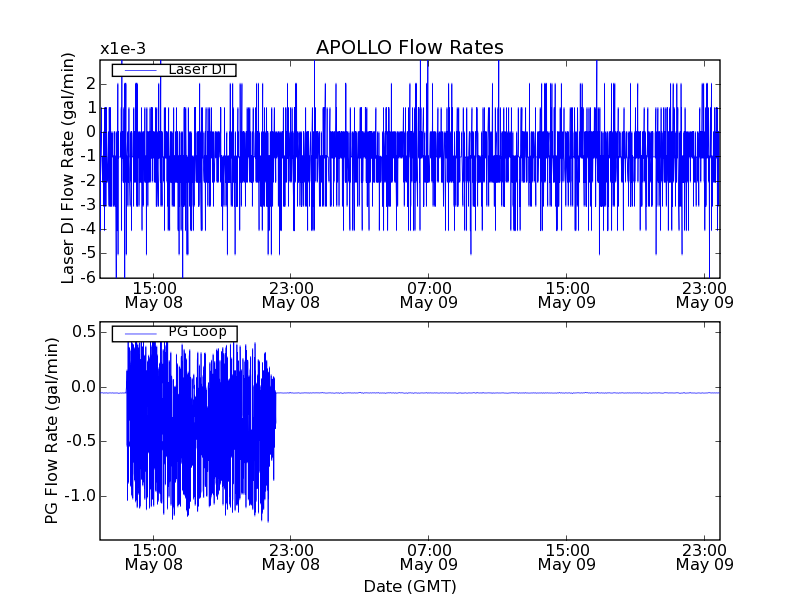This screenshot has height=600, width=800.
Task: Click the Date (GMT) x-axis label
Action: (x=409, y=586)
